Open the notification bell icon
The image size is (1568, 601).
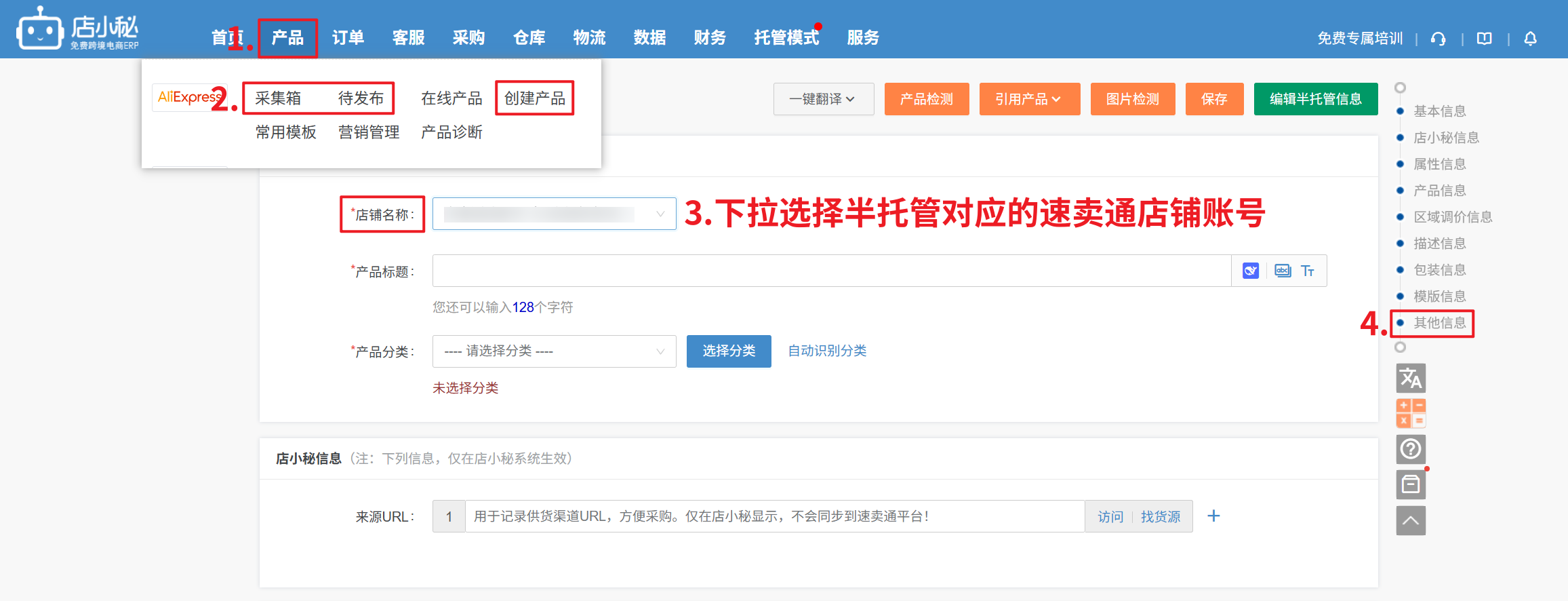pos(1530,39)
